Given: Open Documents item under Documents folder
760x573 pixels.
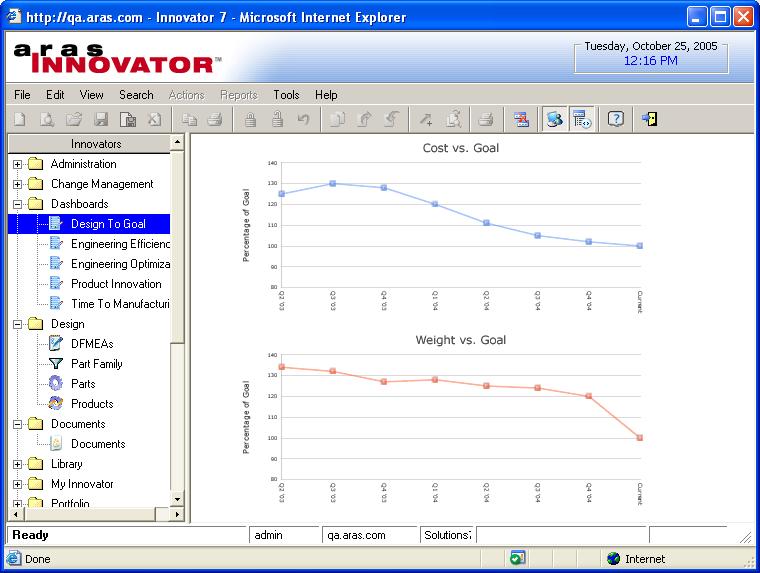Looking at the screenshot, I should pyautogui.click(x=98, y=444).
